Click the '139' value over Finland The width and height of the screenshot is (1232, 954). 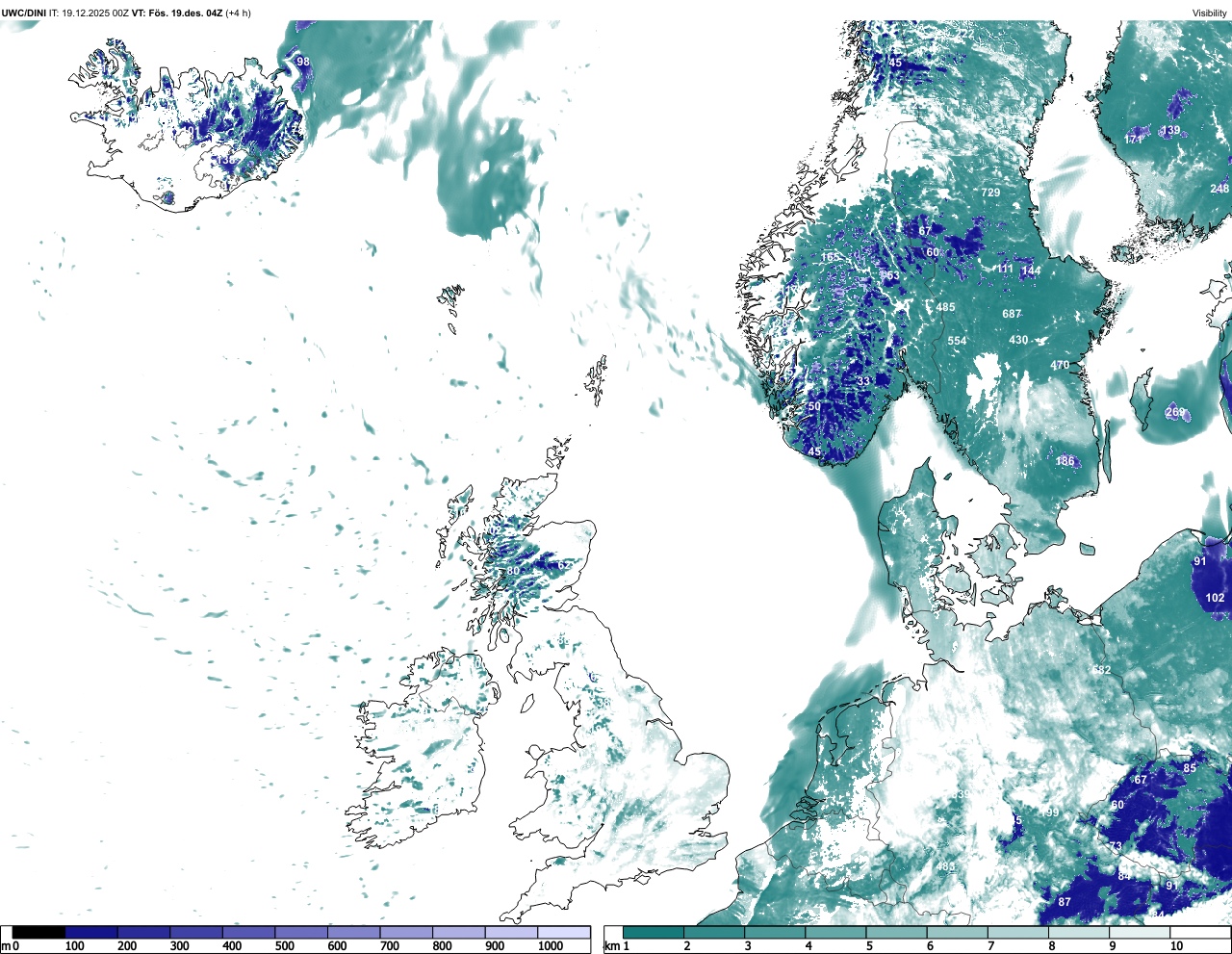(1170, 131)
